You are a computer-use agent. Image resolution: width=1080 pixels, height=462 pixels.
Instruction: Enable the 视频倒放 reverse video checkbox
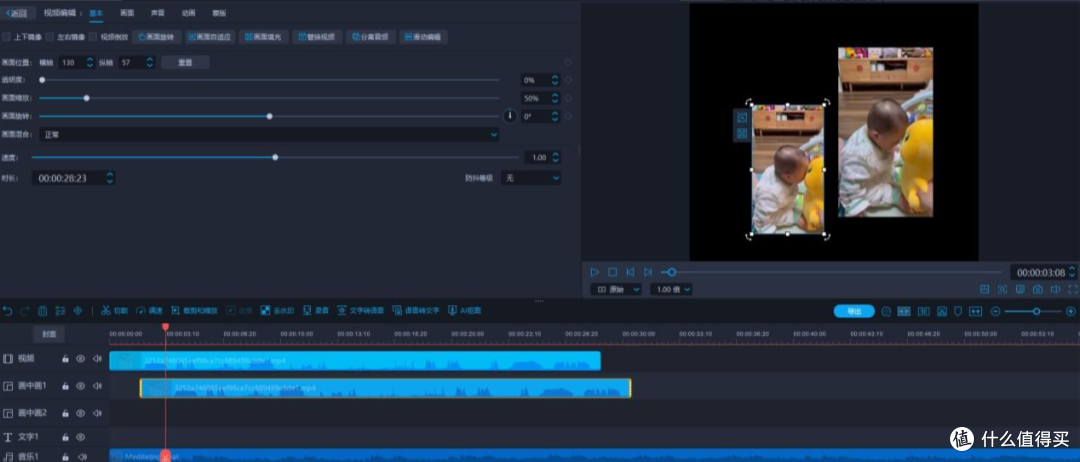(93, 37)
